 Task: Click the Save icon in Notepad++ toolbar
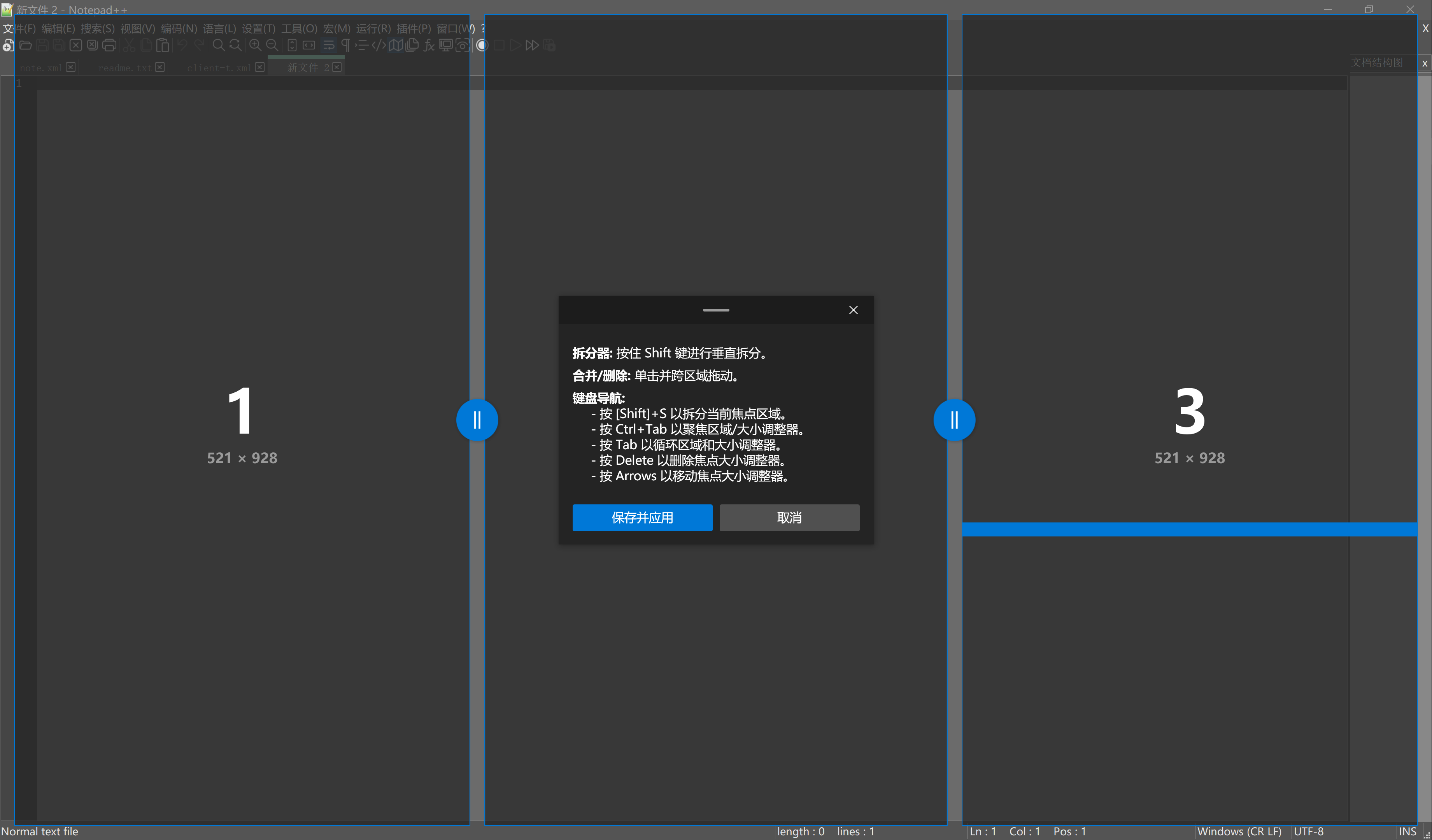tap(42, 45)
